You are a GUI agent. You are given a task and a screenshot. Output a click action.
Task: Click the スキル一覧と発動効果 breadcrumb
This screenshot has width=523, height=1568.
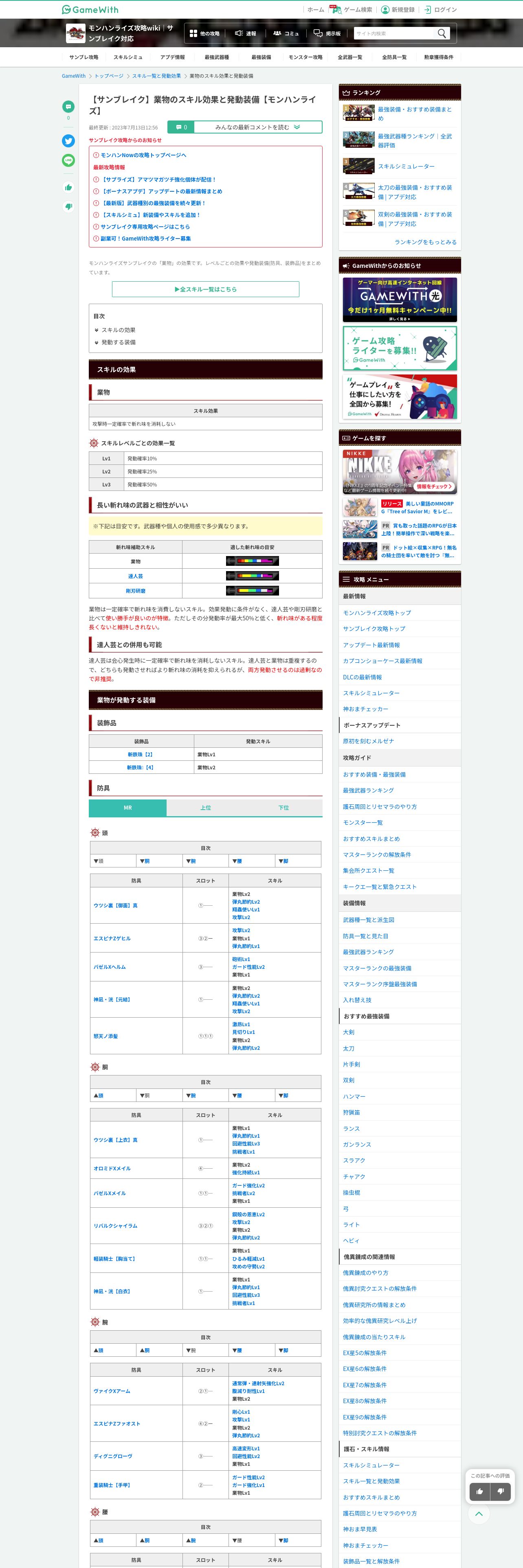click(156, 76)
